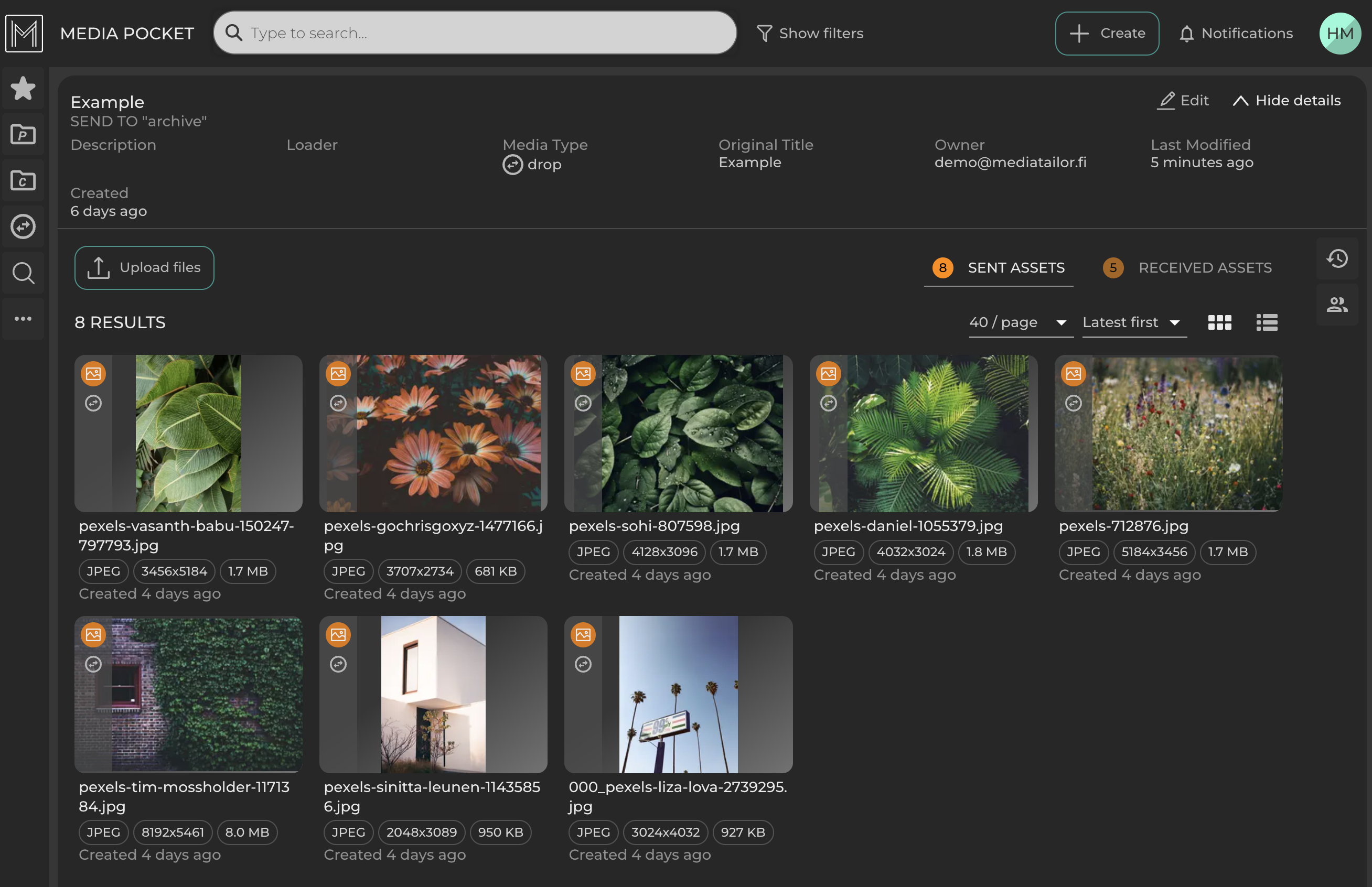Open the favorites star in sidebar
This screenshot has height=887, width=1372.
click(23, 88)
